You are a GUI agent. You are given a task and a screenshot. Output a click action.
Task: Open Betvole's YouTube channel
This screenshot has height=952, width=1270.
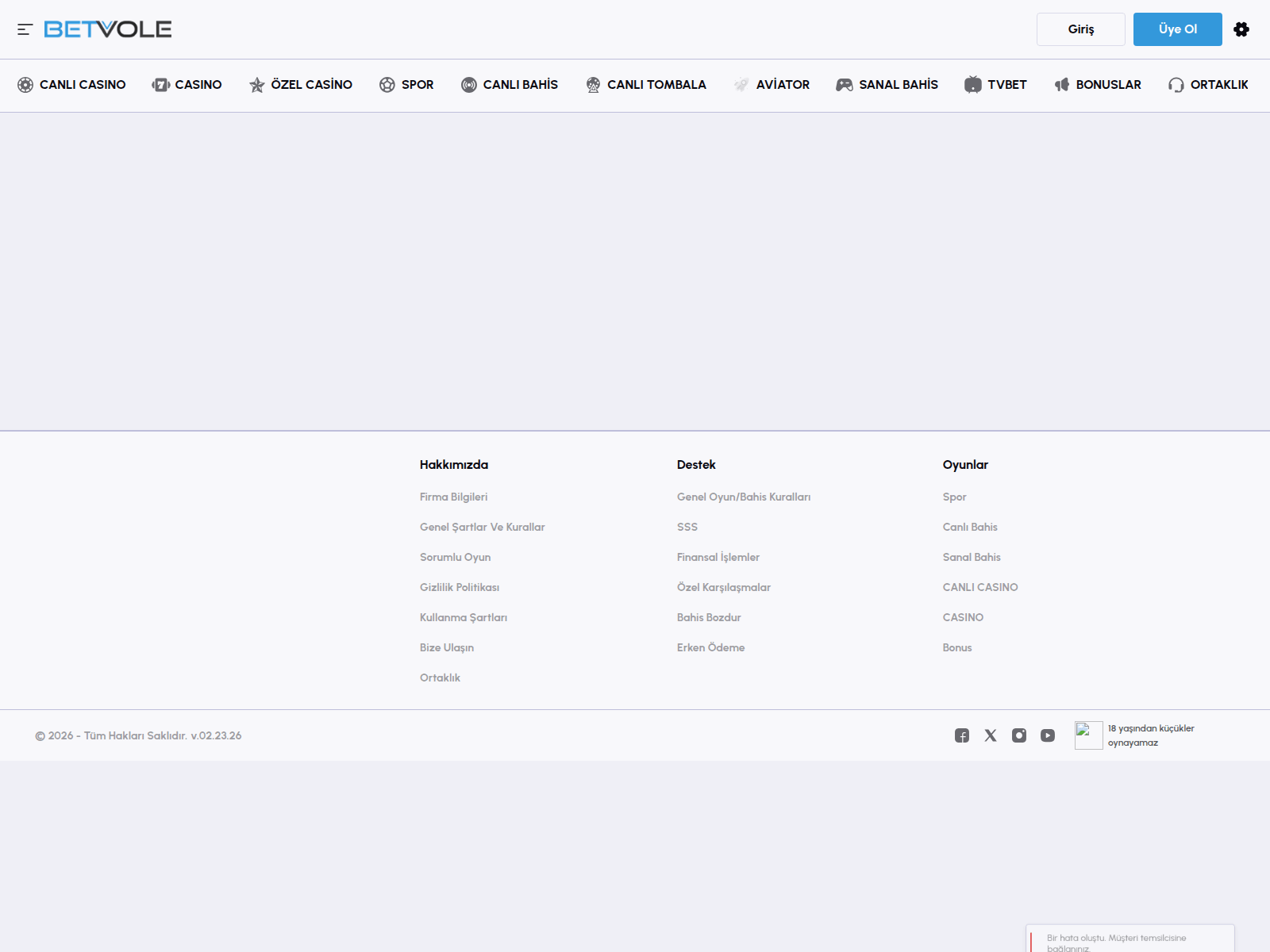(x=1048, y=735)
